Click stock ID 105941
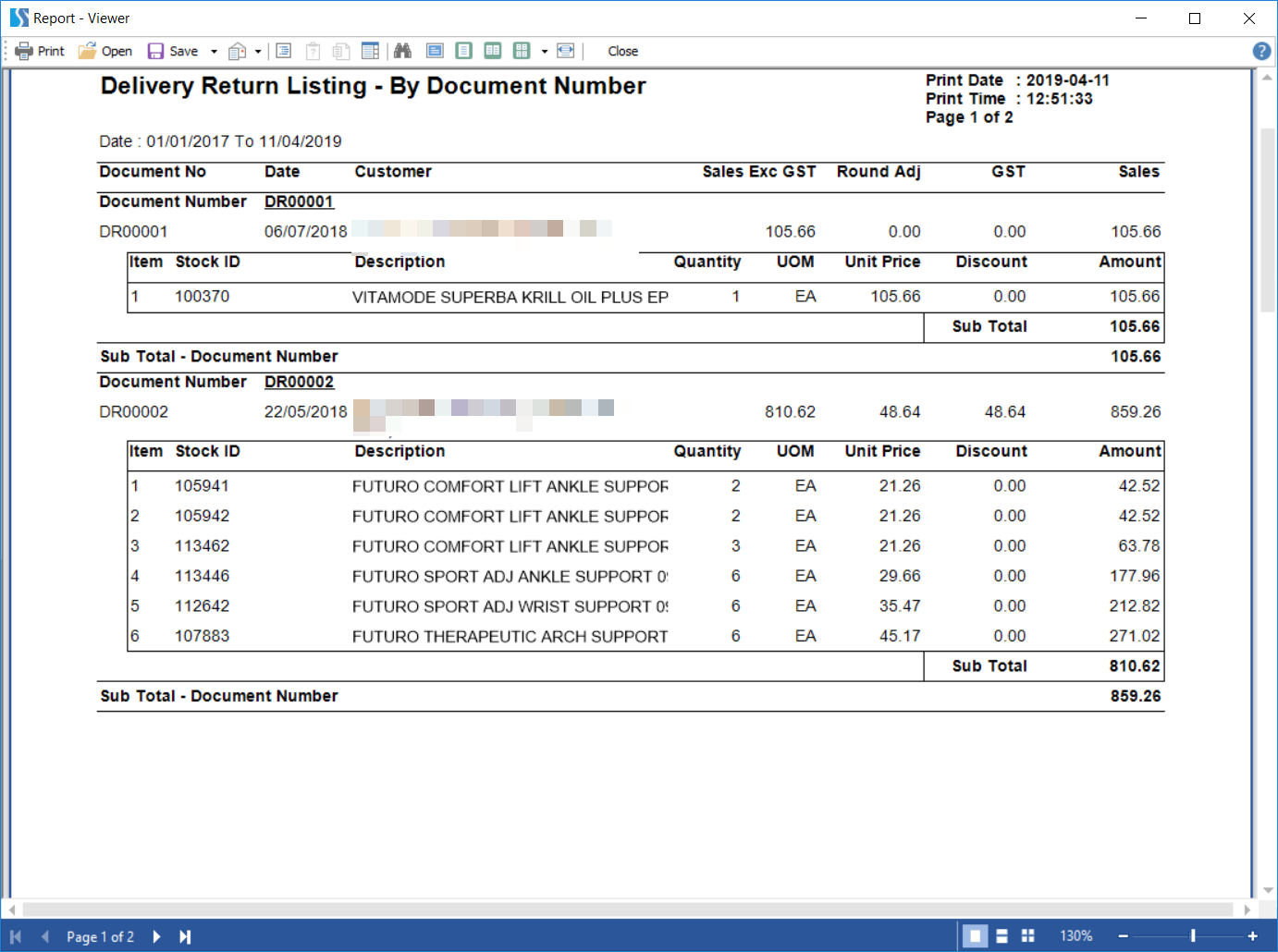1278x952 pixels. pos(202,486)
